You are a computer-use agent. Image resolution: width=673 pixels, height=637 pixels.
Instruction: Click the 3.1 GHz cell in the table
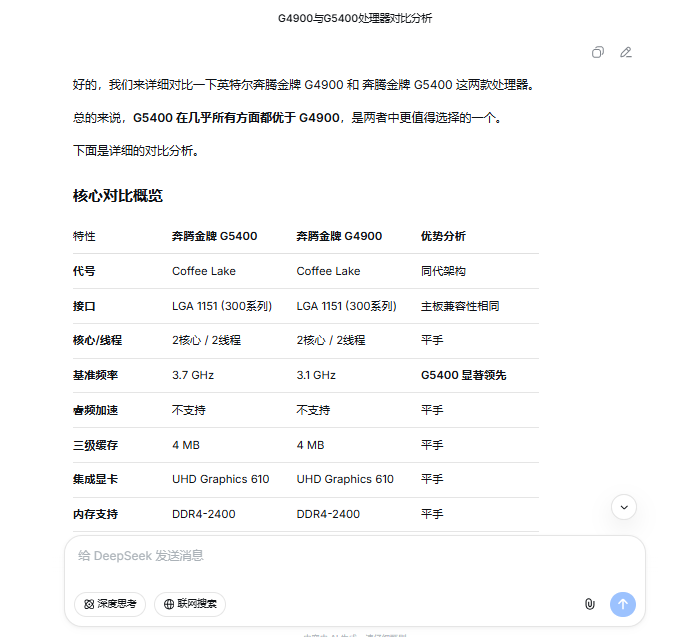(x=316, y=375)
